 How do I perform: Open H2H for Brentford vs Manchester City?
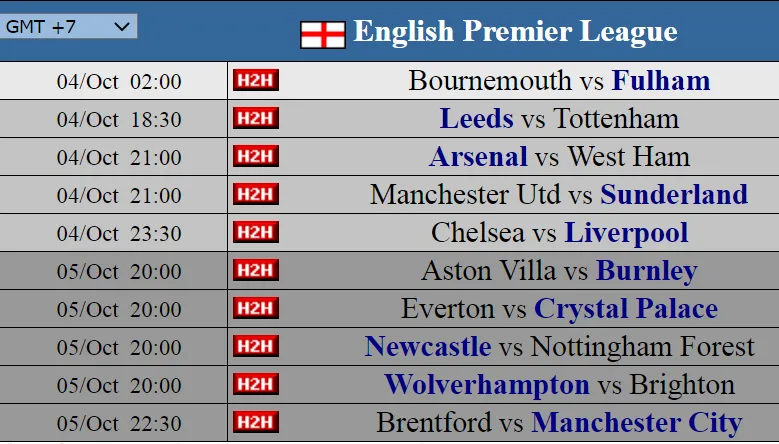255,422
